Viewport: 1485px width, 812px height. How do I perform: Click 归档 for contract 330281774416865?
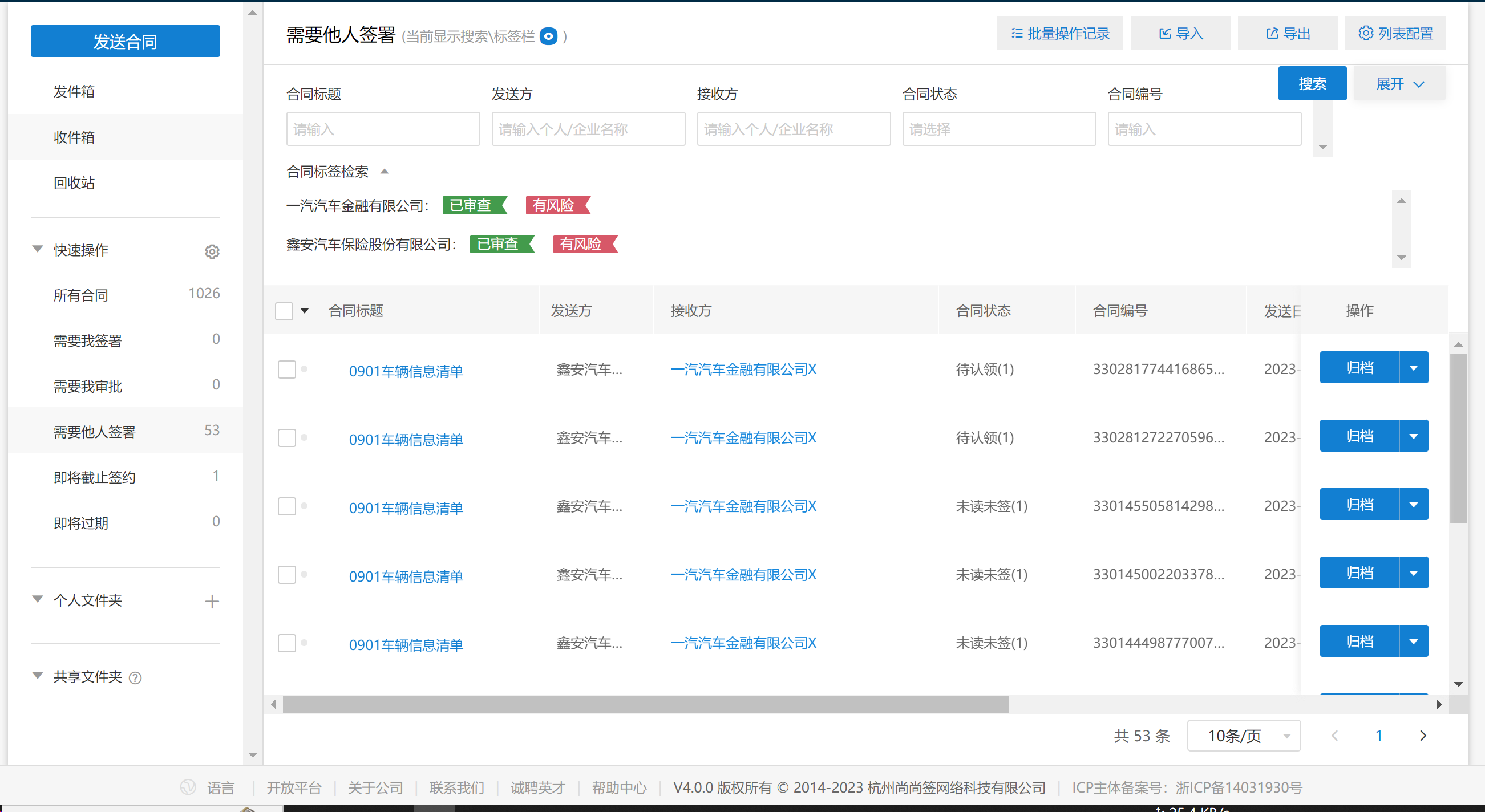point(1359,367)
